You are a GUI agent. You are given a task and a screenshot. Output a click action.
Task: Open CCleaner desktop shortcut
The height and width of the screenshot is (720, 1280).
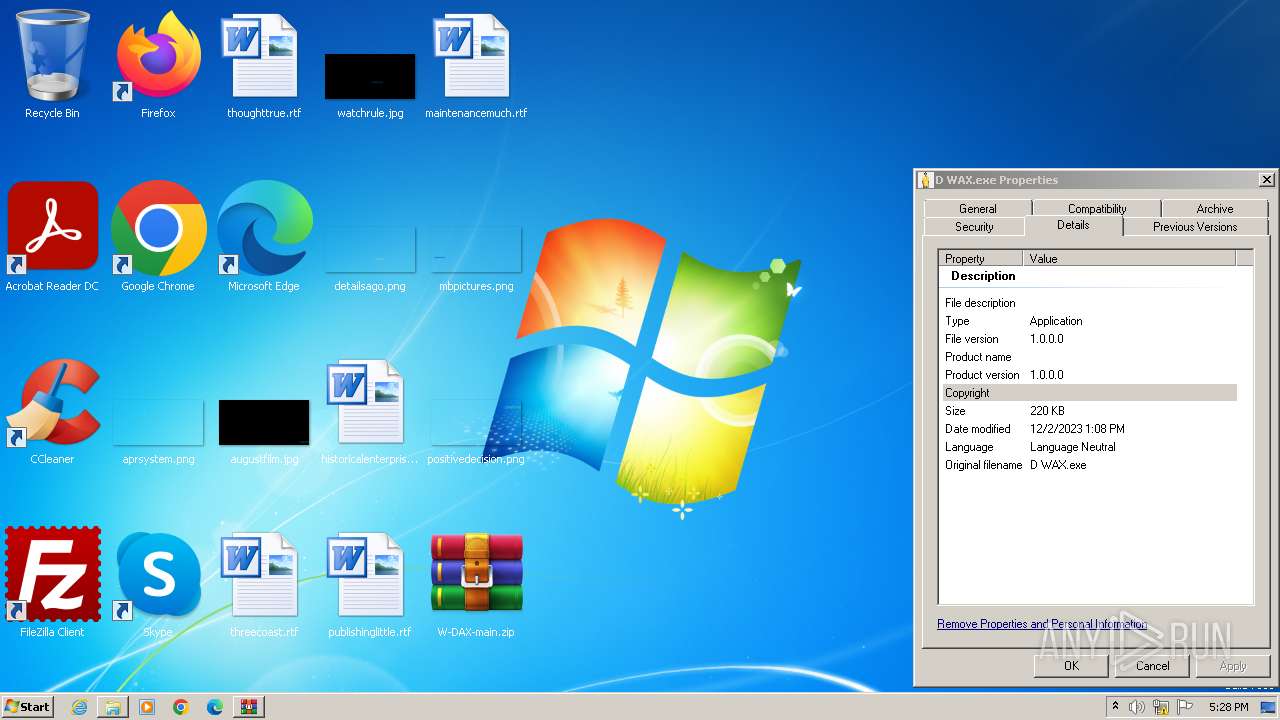tap(52, 411)
